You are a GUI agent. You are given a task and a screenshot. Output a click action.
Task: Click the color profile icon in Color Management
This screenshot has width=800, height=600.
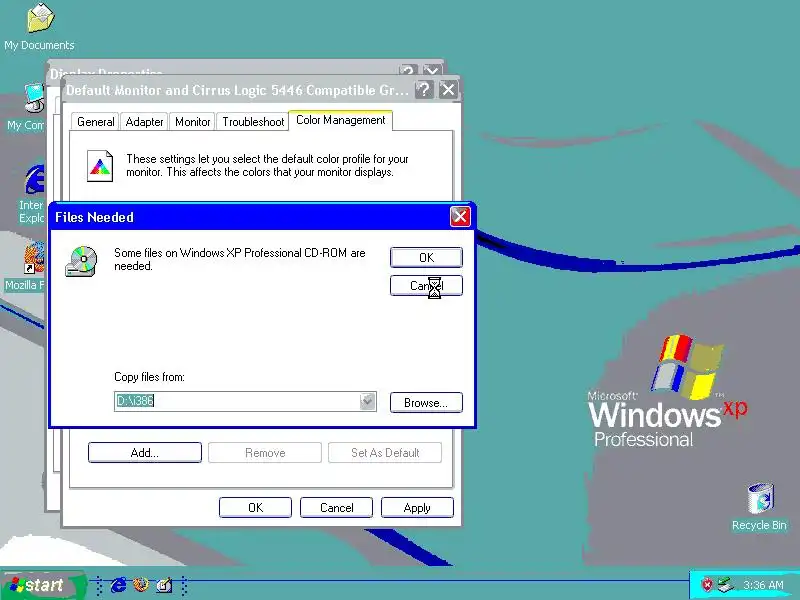[100, 166]
